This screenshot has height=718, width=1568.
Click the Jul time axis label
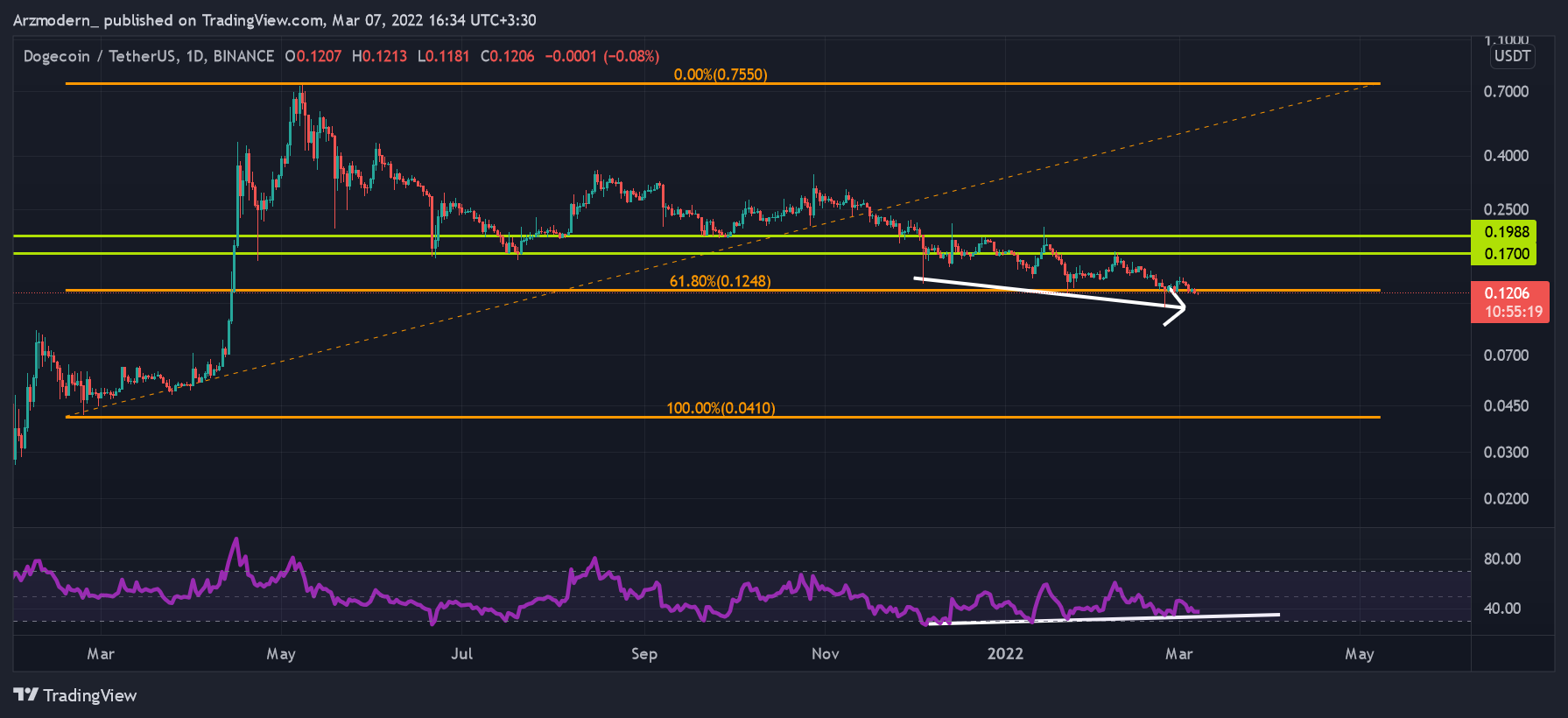tap(461, 654)
